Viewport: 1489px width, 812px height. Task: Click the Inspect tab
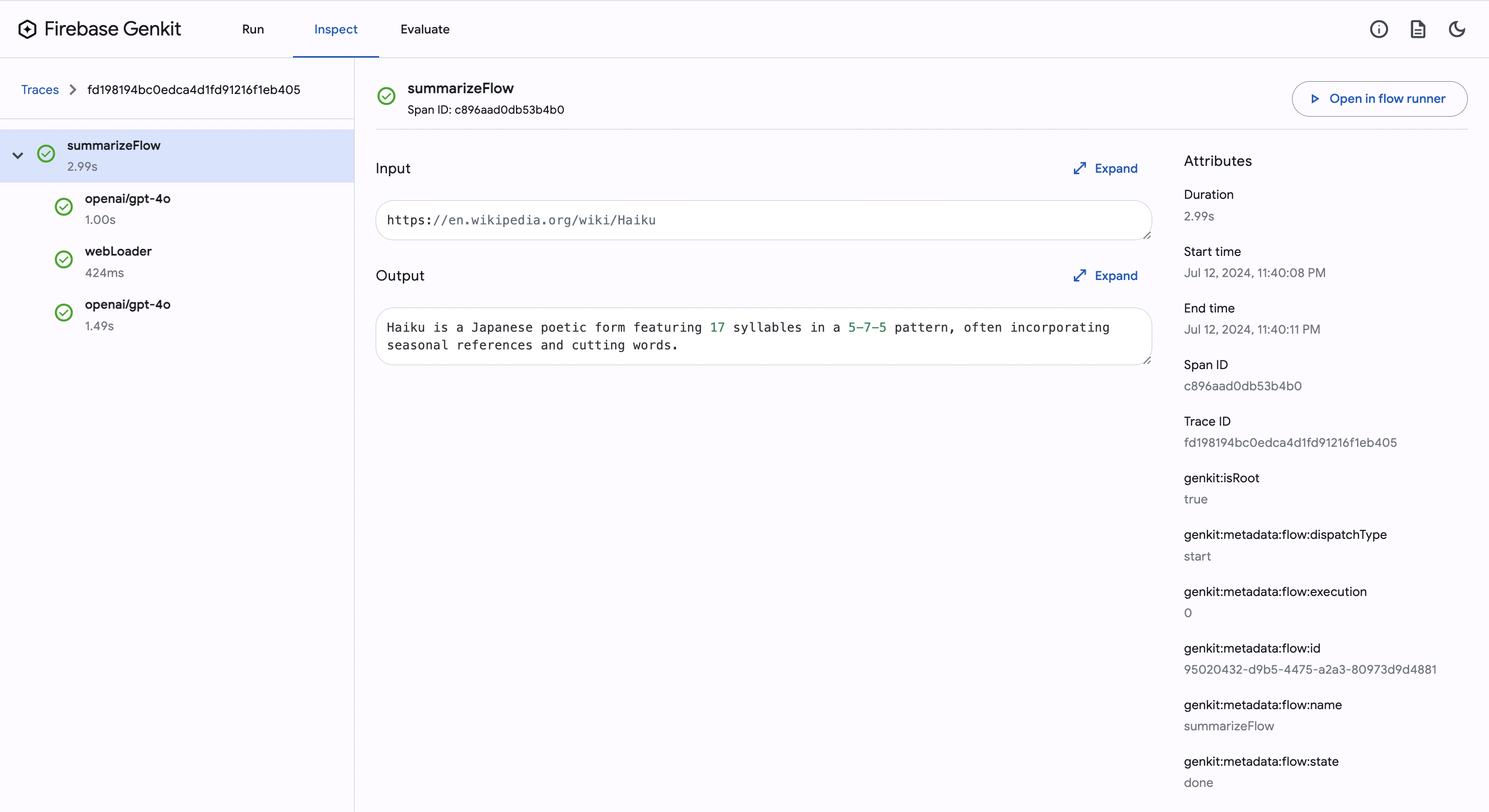(x=335, y=29)
